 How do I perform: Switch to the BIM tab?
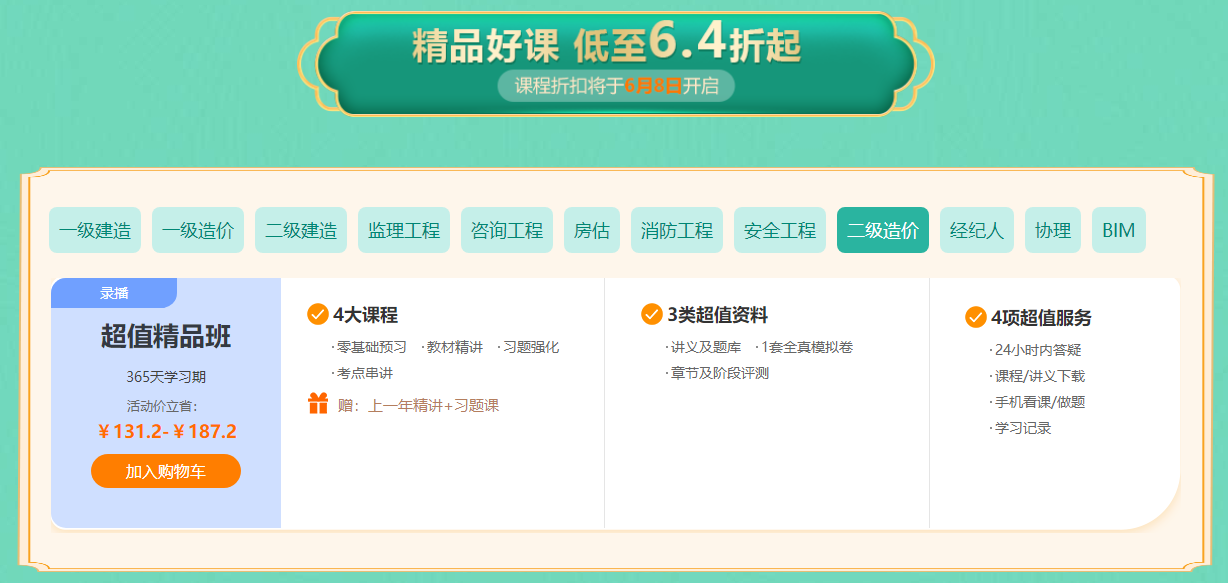(1119, 230)
